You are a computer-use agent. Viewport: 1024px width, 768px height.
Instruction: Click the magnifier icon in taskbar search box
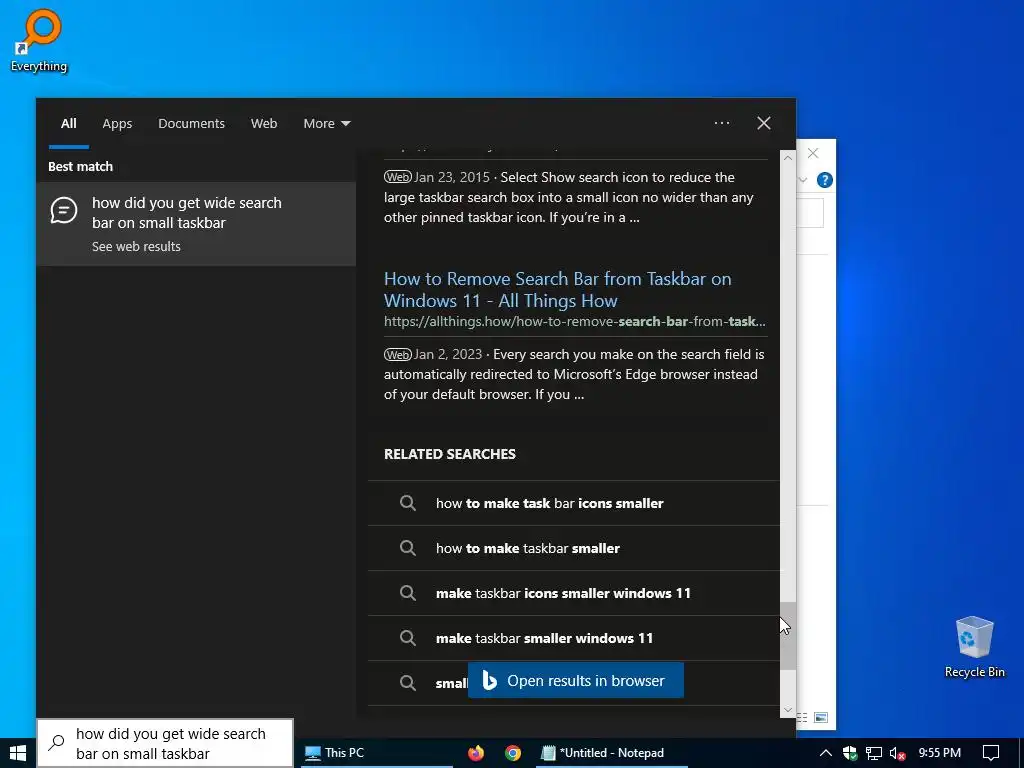57,743
